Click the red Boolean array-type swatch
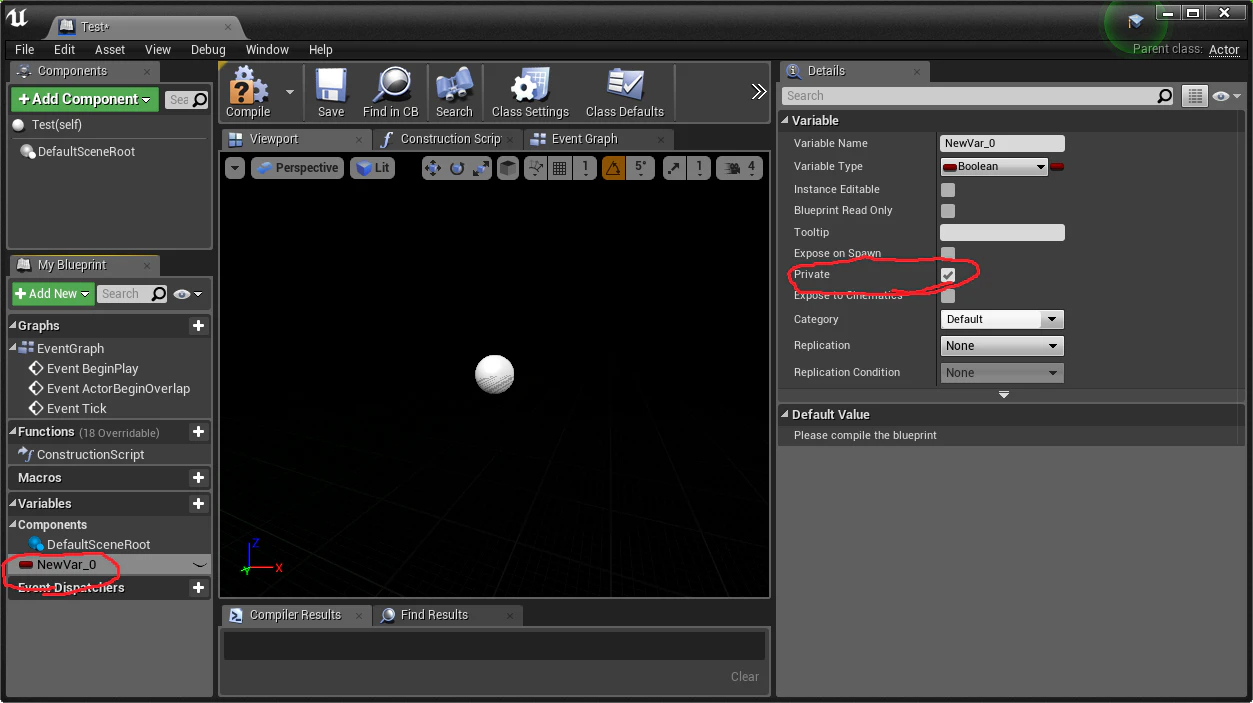Image resolution: width=1253 pixels, height=703 pixels. coord(1057,167)
